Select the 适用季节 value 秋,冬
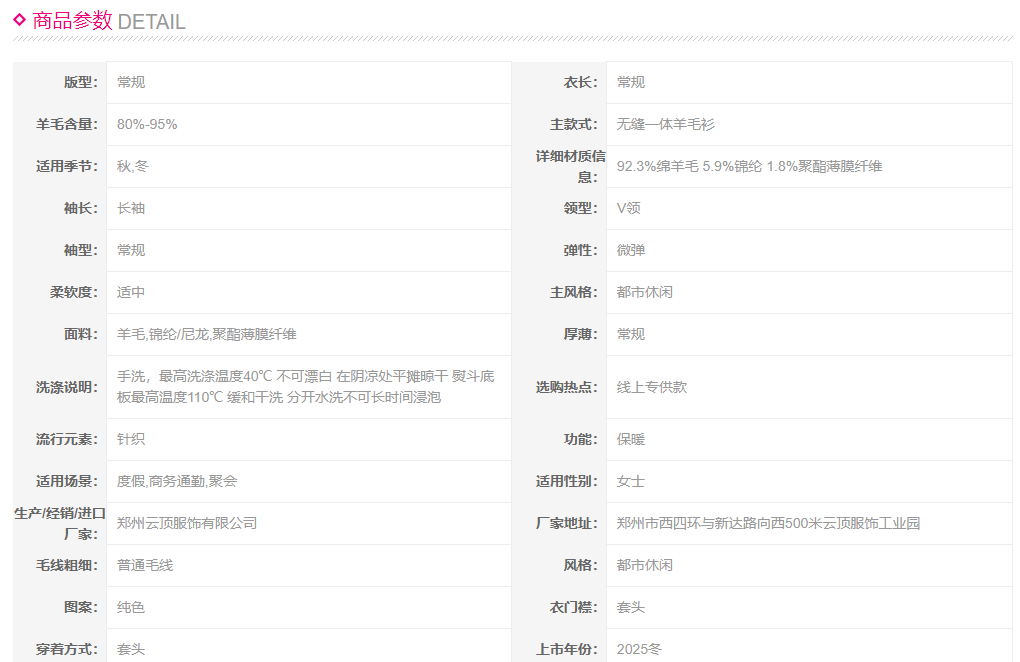Viewport: 1020px width, 662px height. pos(133,166)
